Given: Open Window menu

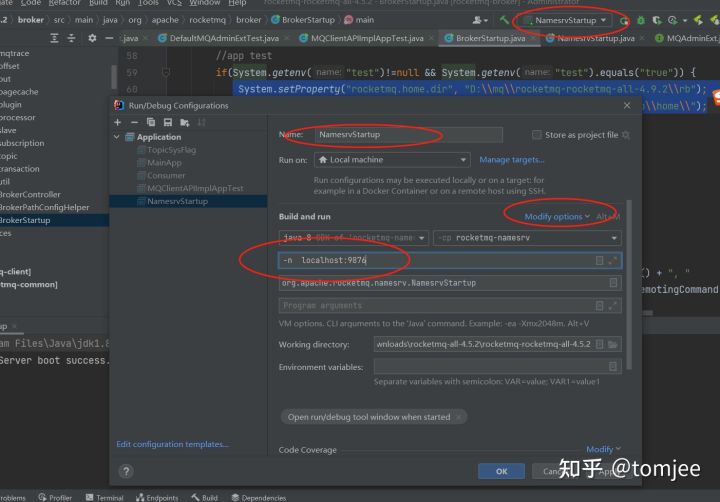Looking at the screenshot, I should click(205, 3).
